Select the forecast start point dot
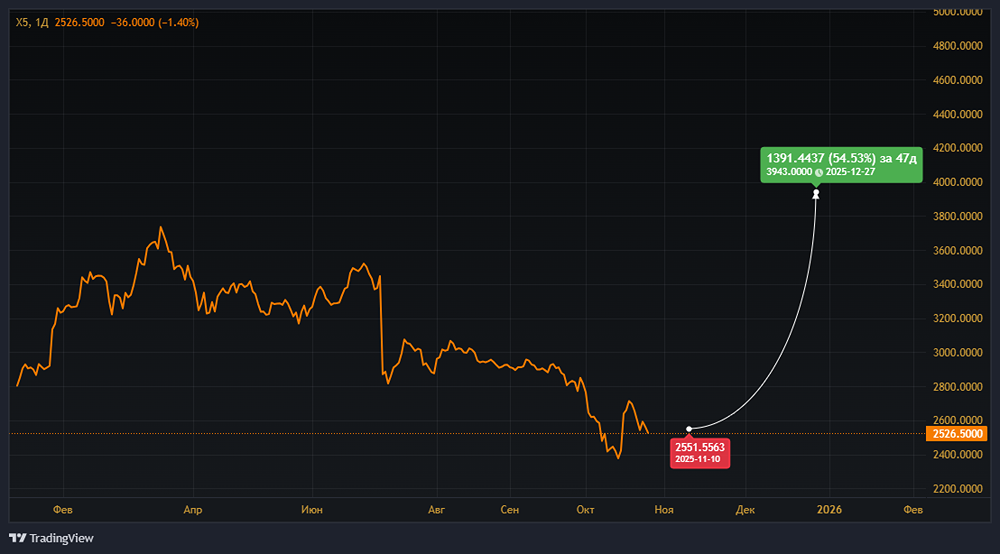The width and height of the screenshot is (1000, 554). (x=689, y=429)
